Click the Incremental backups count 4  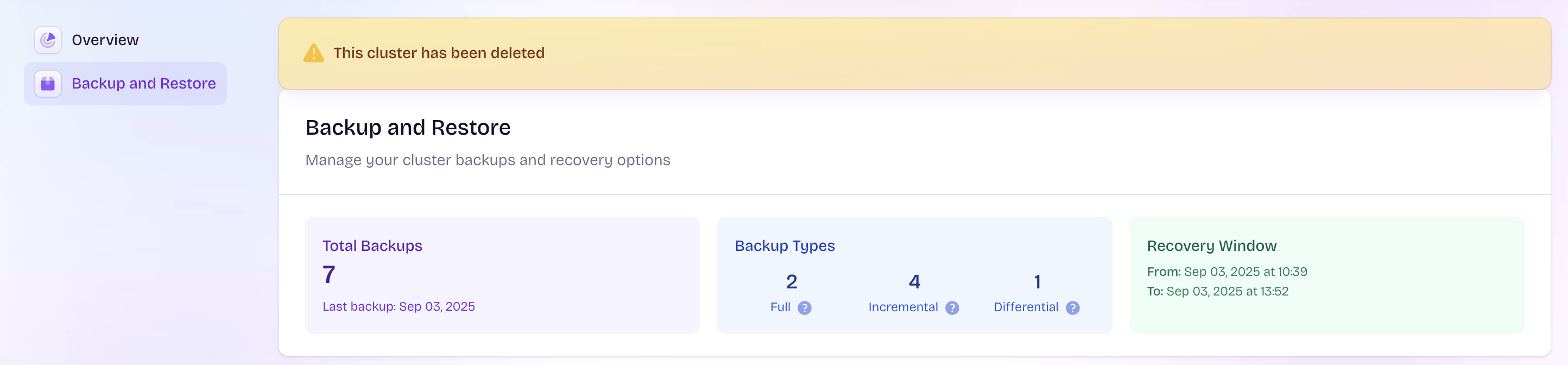(914, 281)
